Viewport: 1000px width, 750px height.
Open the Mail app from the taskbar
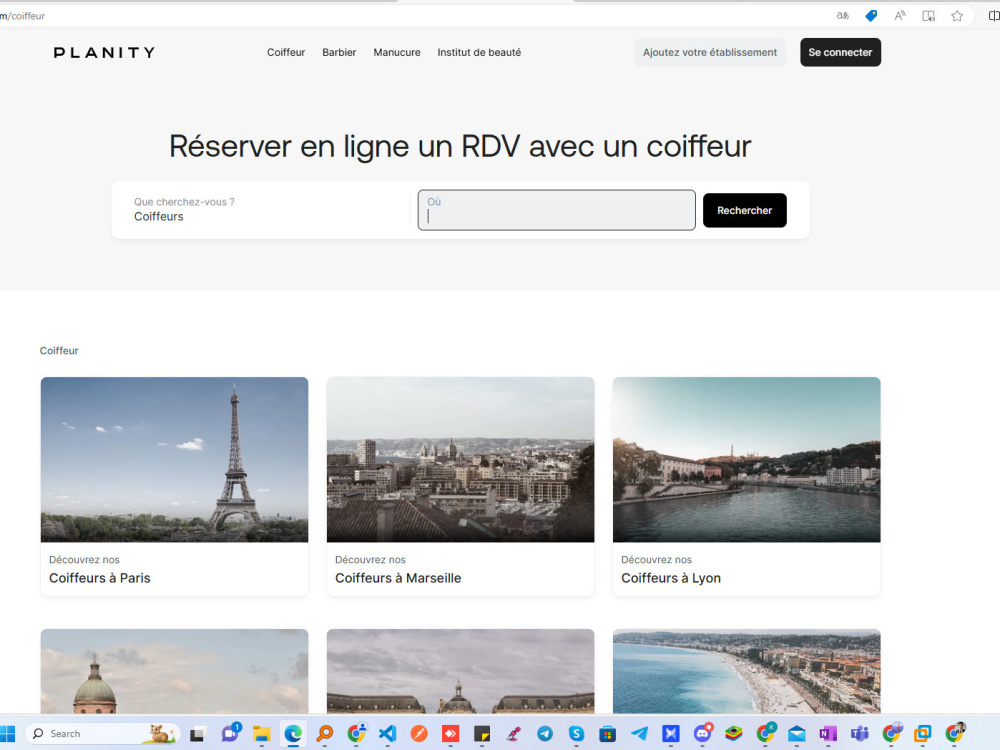(x=797, y=734)
